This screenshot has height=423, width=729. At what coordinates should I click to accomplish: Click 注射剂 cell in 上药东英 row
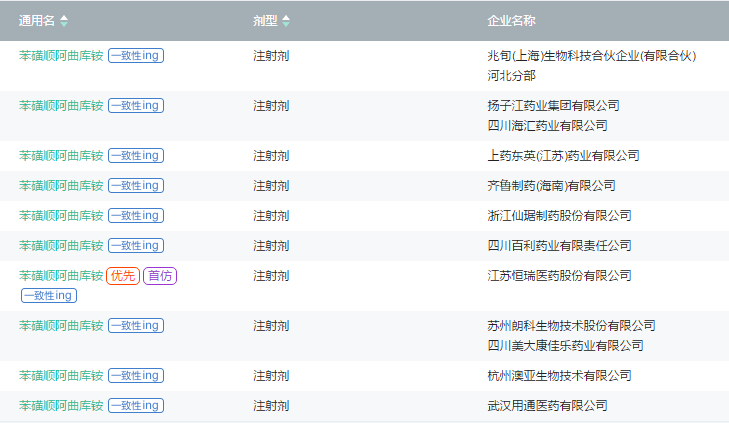(x=271, y=156)
